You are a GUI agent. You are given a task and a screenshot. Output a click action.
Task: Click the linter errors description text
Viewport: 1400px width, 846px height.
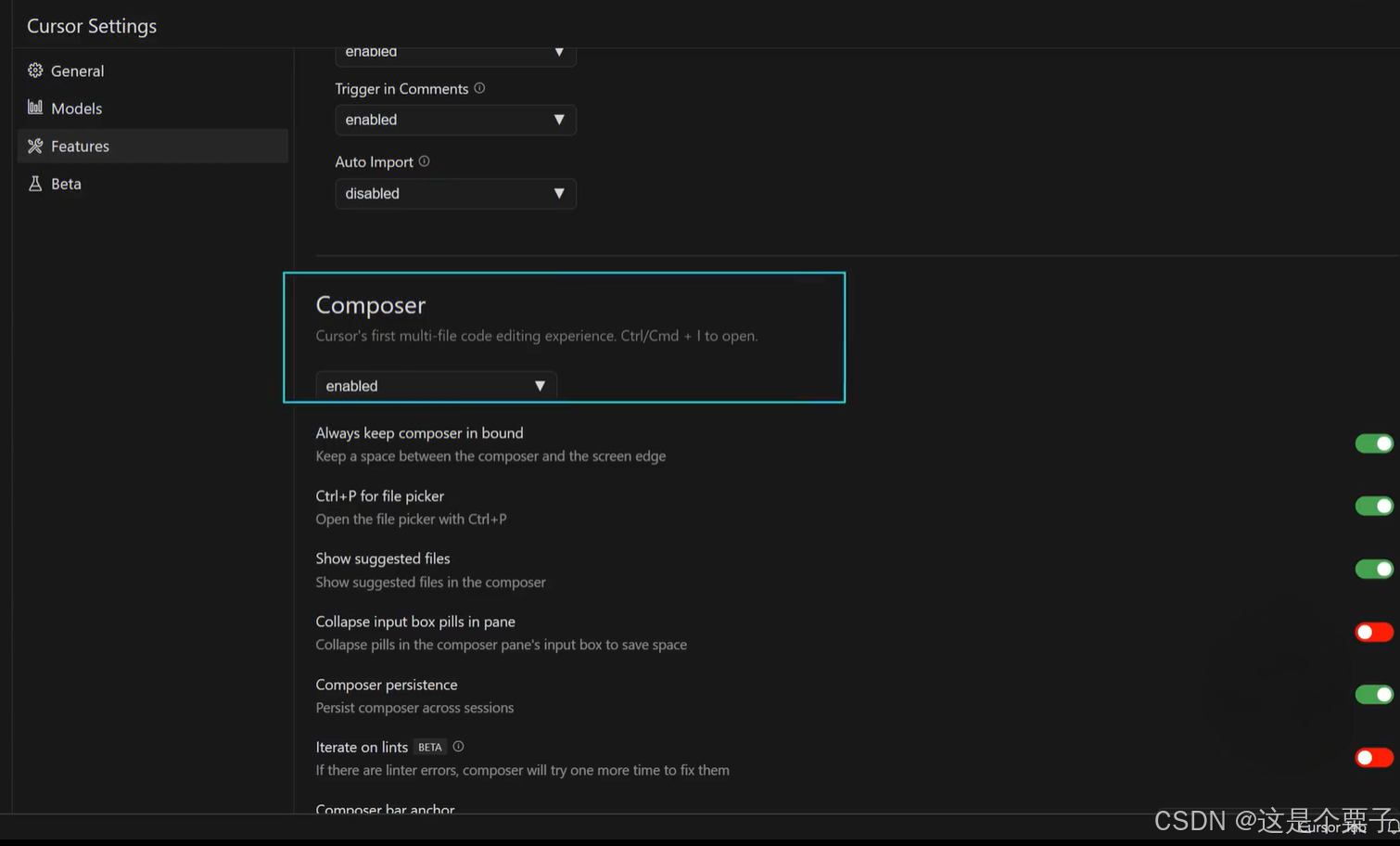pos(522,771)
